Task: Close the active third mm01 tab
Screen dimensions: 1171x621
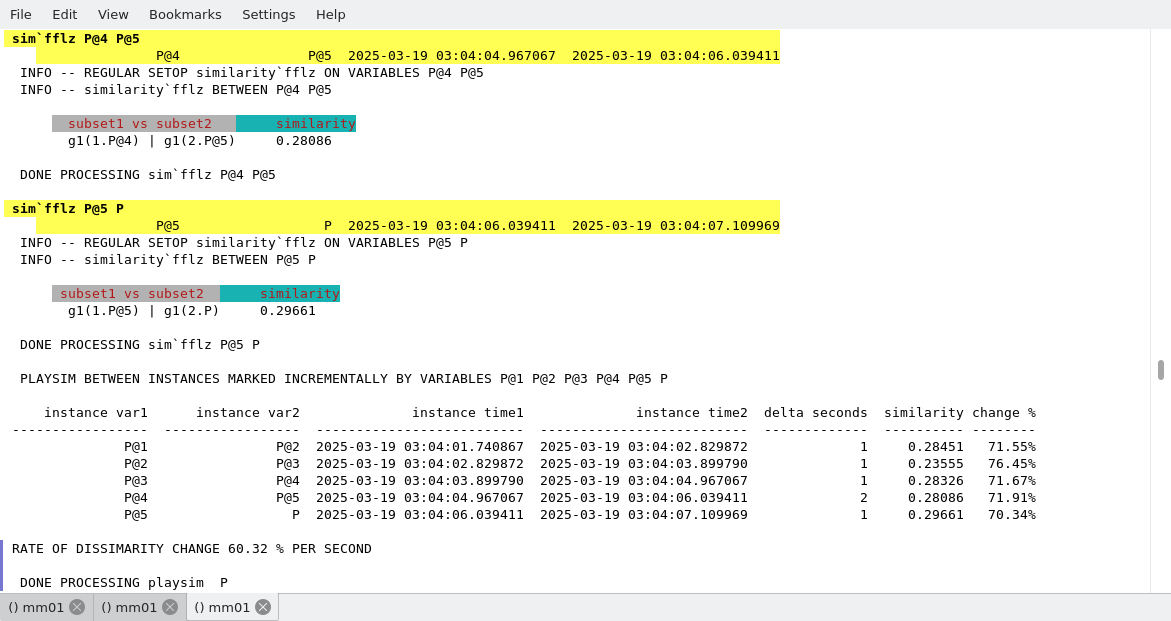Action: [263, 607]
